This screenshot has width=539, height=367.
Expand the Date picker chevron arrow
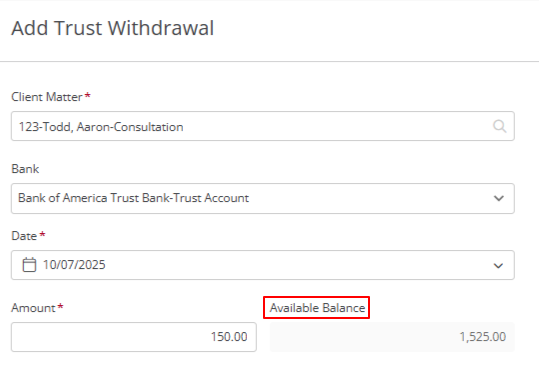point(498,266)
